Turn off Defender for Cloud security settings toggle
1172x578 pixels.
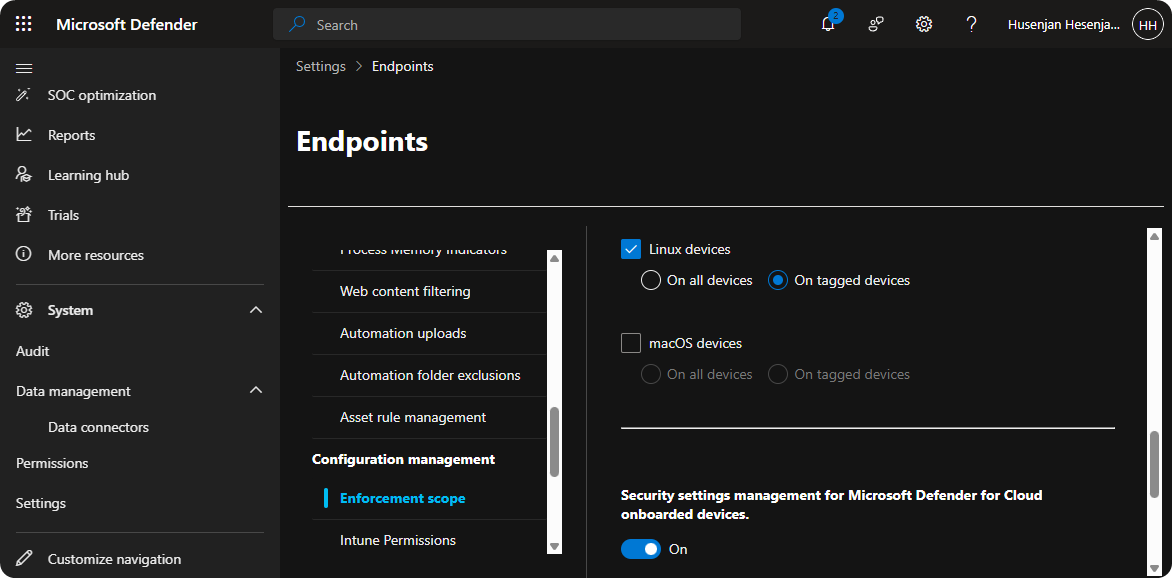pyautogui.click(x=641, y=549)
